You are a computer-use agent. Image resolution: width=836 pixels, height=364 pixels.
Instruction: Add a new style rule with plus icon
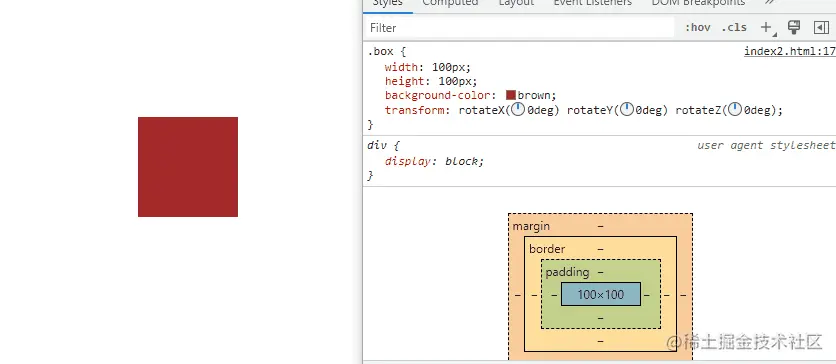click(x=766, y=28)
